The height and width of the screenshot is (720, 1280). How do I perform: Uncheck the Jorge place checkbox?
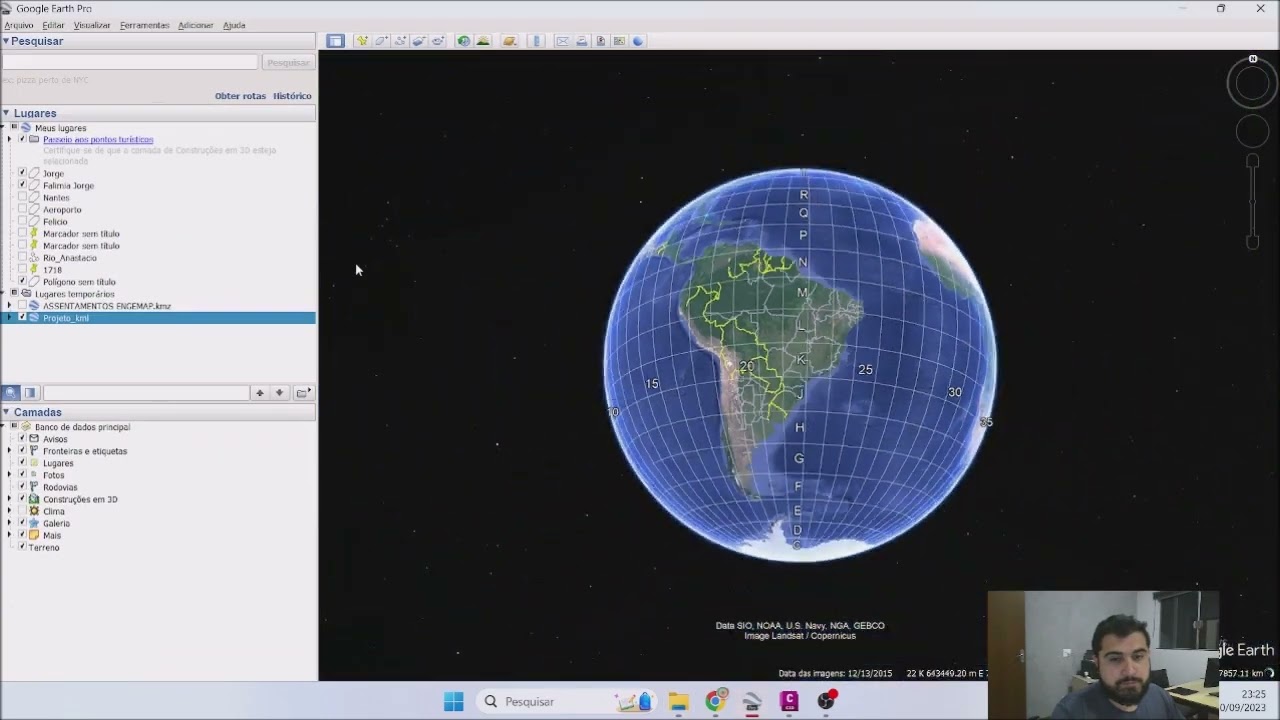click(x=22, y=173)
